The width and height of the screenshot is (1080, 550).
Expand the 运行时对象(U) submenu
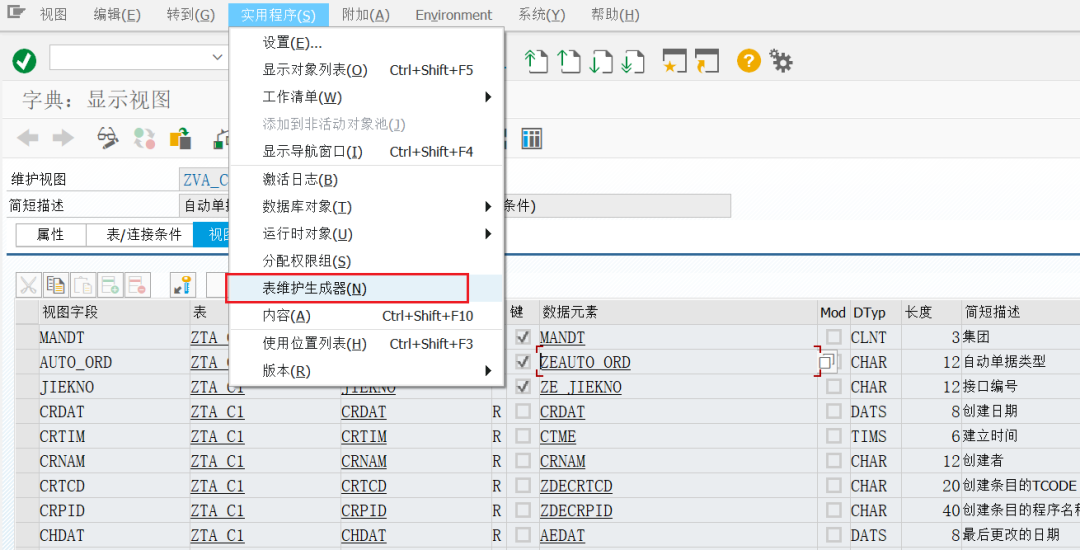pos(488,234)
